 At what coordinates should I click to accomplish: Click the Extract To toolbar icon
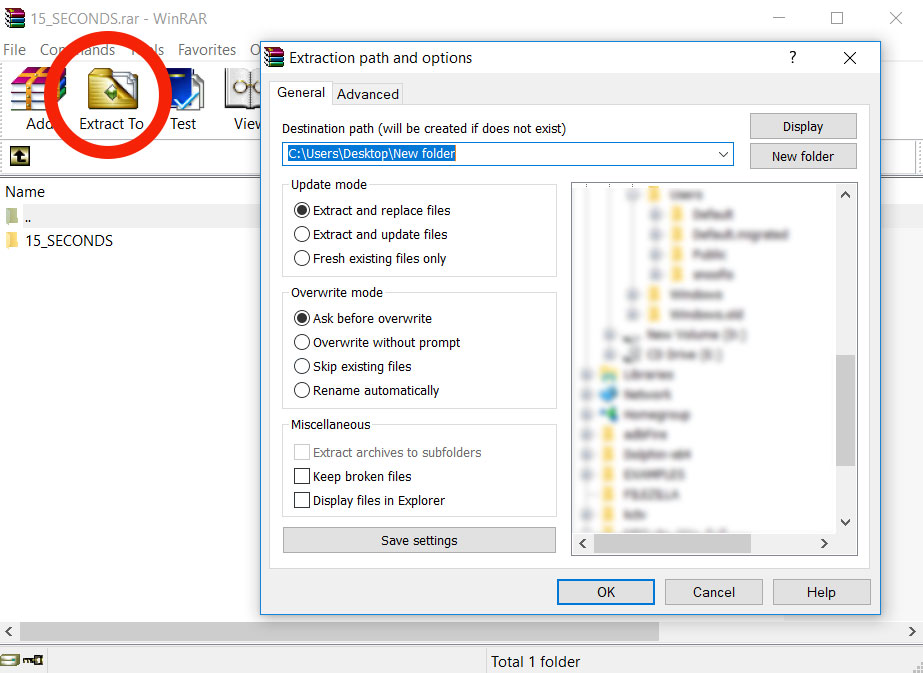(112, 89)
